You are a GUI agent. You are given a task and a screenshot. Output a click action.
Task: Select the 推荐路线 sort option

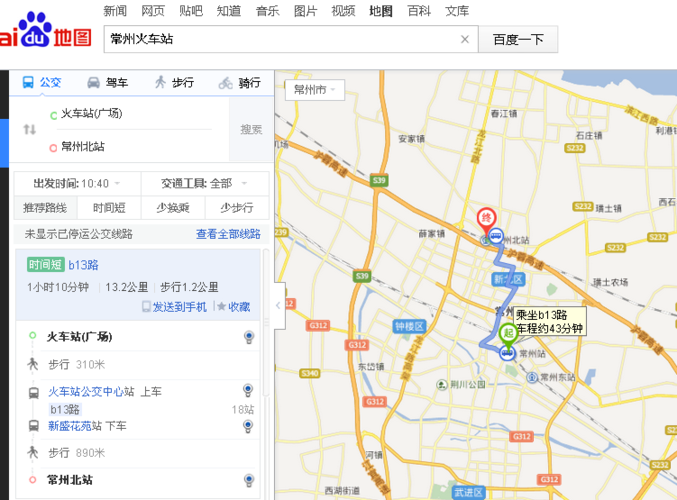pyautogui.click(x=45, y=208)
